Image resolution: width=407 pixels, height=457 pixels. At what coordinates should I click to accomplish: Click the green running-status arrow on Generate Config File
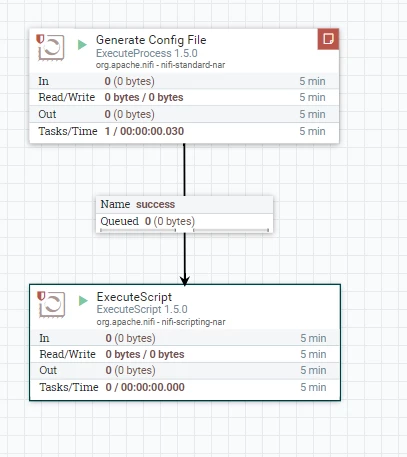pyautogui.click(x=82, y=45)
